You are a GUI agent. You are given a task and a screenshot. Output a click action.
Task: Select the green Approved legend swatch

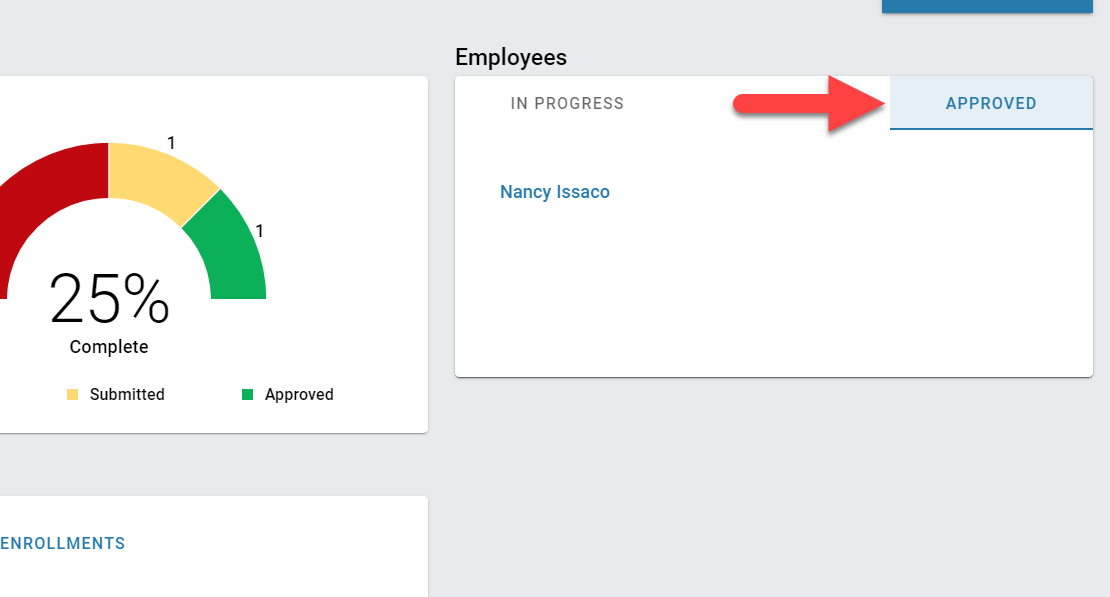tap(247, 394)
